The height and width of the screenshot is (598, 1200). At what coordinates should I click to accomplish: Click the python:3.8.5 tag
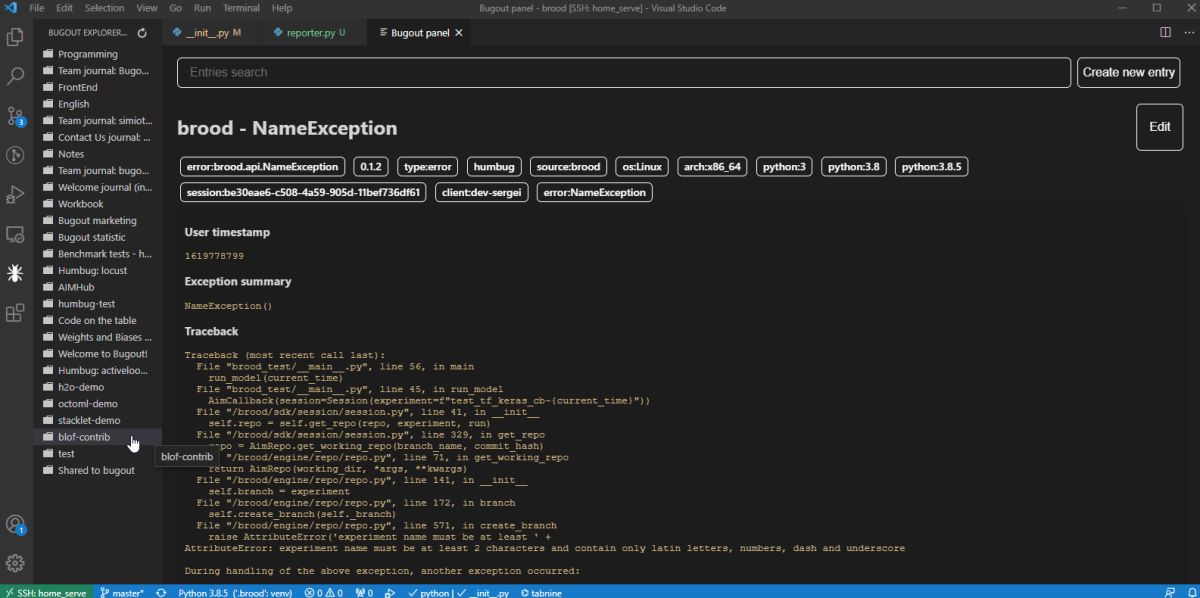[931, 167]
